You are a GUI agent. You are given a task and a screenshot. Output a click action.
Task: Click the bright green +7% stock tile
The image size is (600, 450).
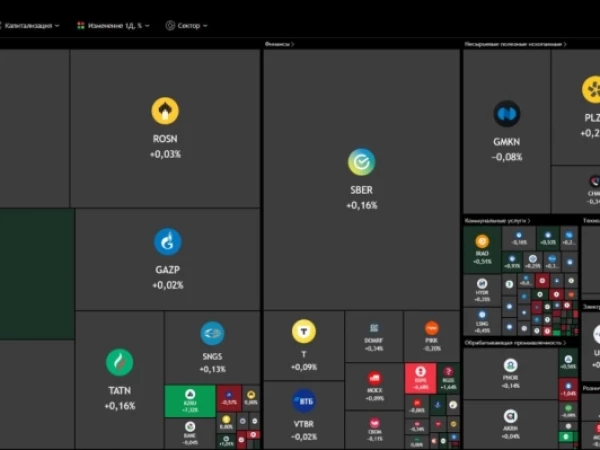pyautogui.click(x=190, y=401)
